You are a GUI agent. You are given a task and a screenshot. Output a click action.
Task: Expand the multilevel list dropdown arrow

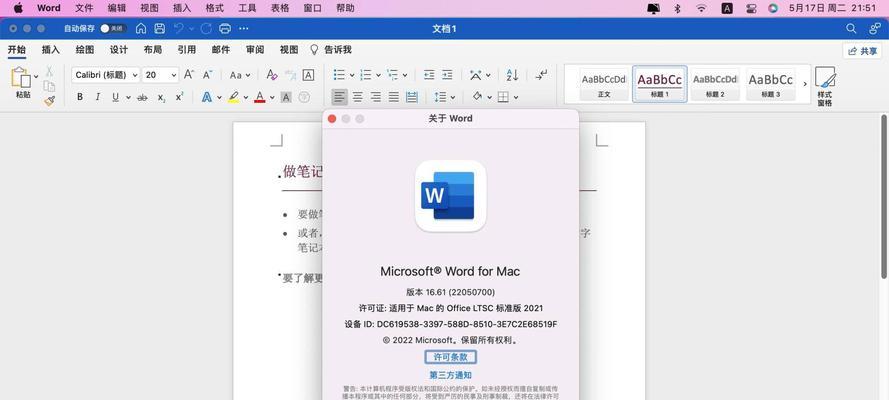point(405,75)
